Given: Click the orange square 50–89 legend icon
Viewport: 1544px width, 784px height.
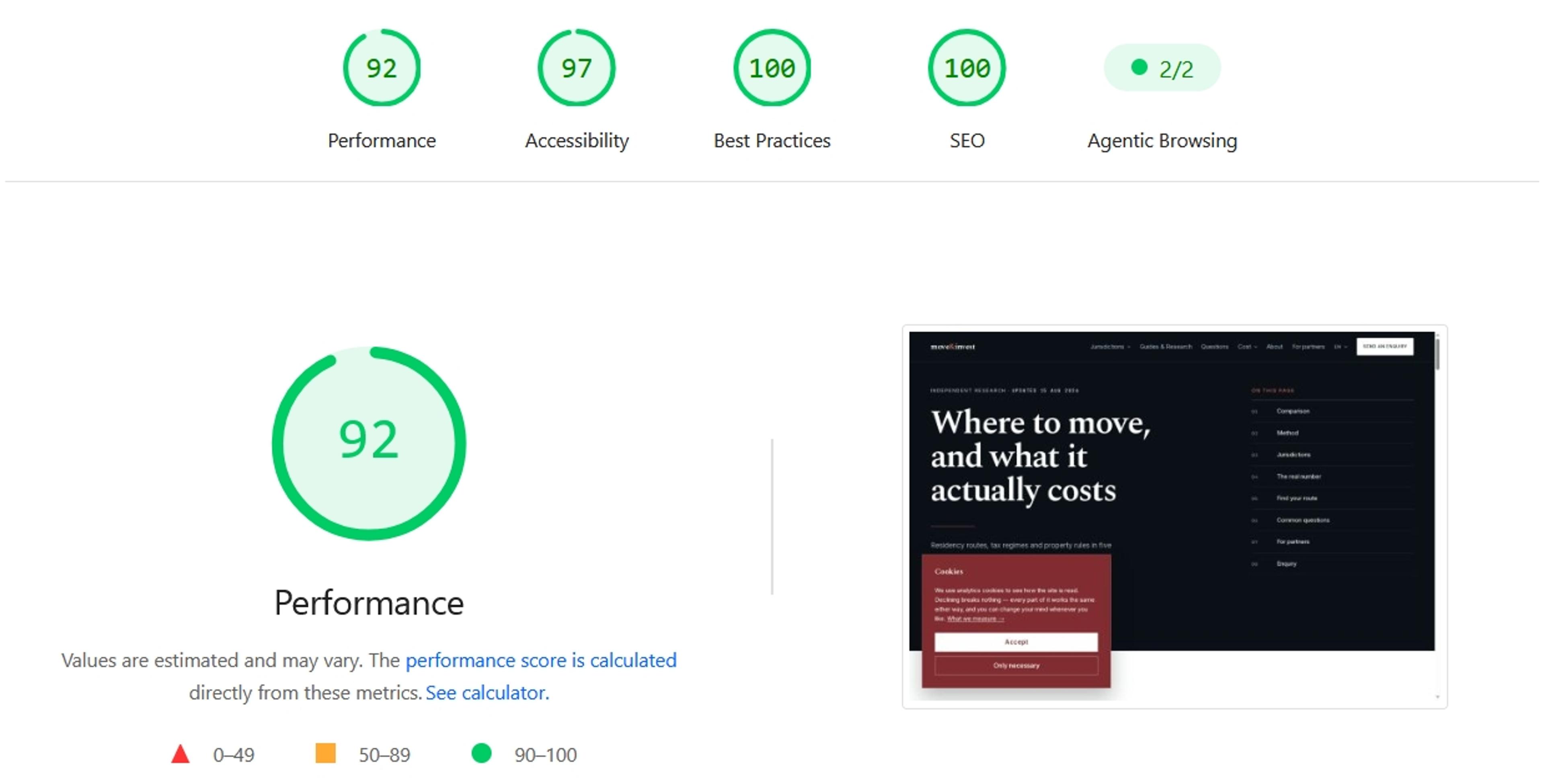Looking at the screenshot, I should pyautogui.click(x=325, y=753).
